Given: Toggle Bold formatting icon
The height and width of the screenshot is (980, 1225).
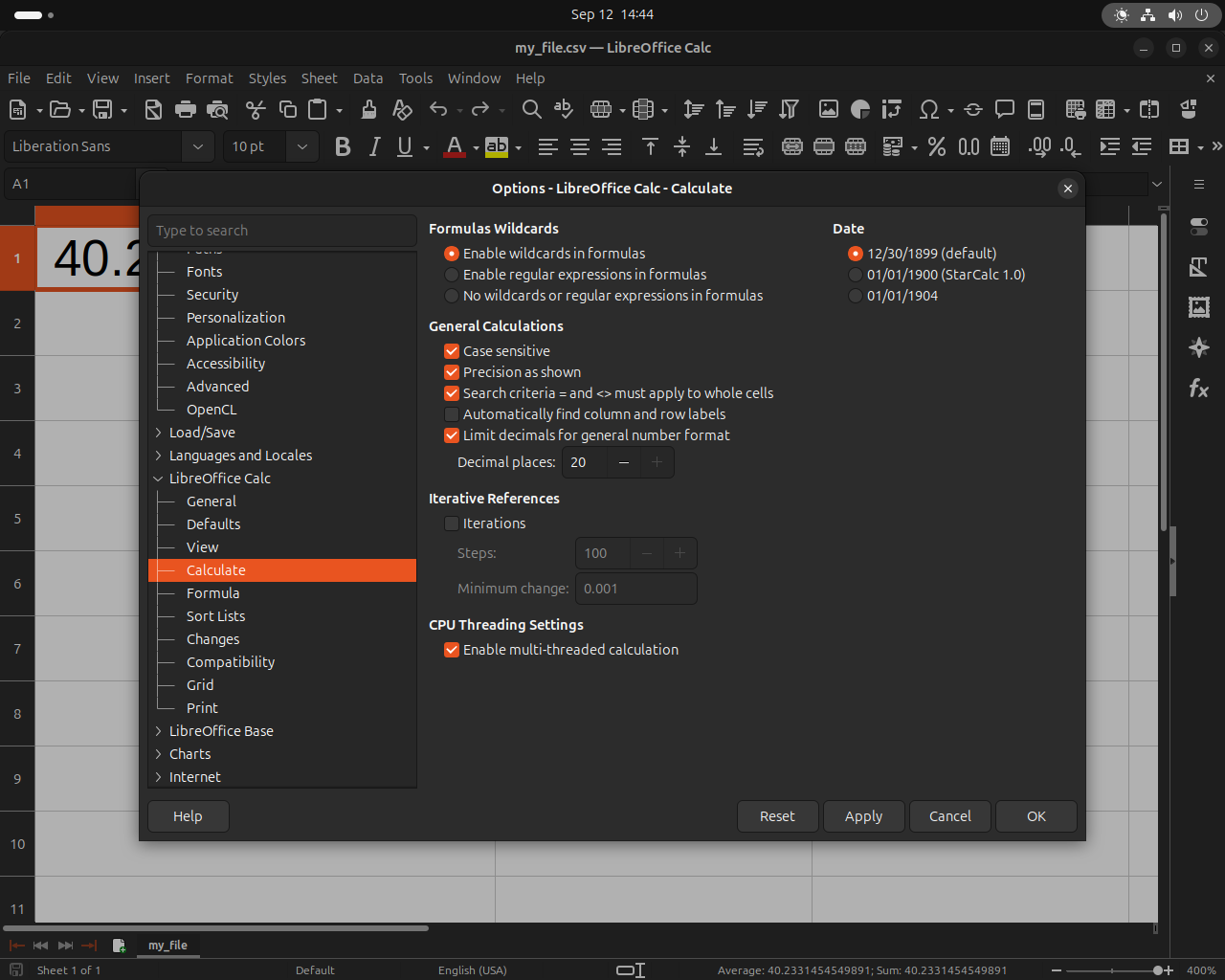Looking at the screenshot, I should (343, 146).
